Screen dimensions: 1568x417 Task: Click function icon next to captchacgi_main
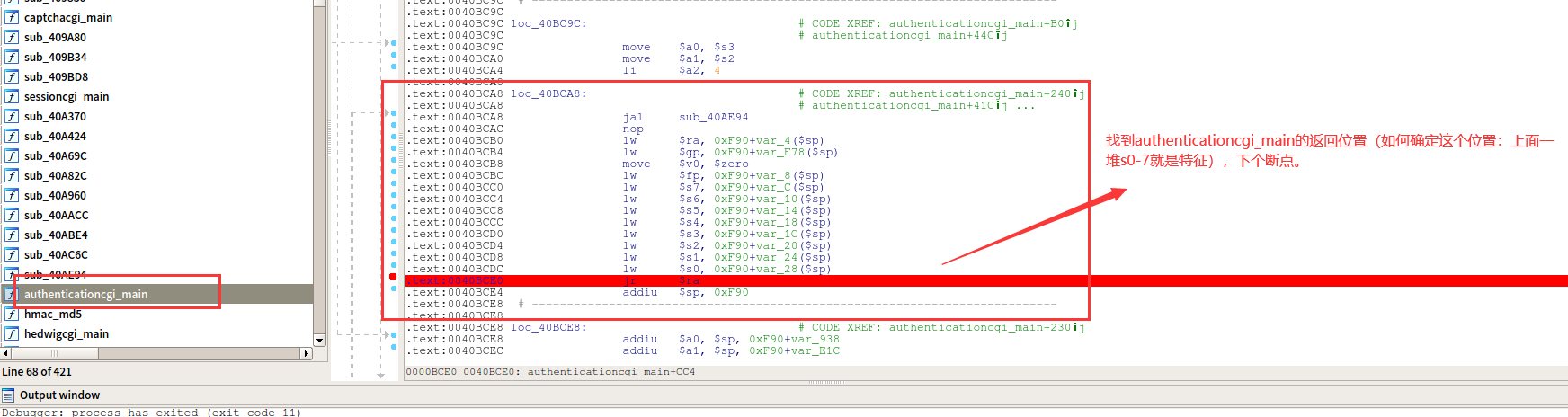pyautogui.click(x=12, y=17)
